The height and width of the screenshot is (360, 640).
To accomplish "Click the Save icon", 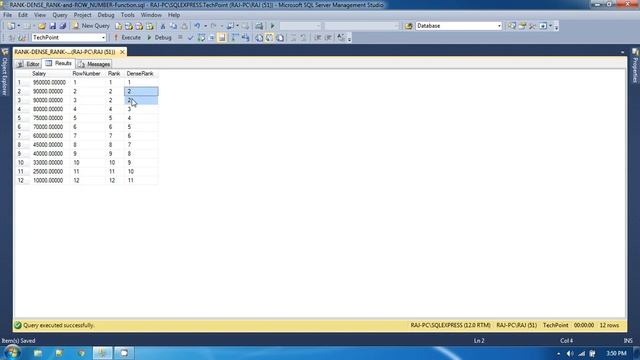I will (x=52, y=26).
